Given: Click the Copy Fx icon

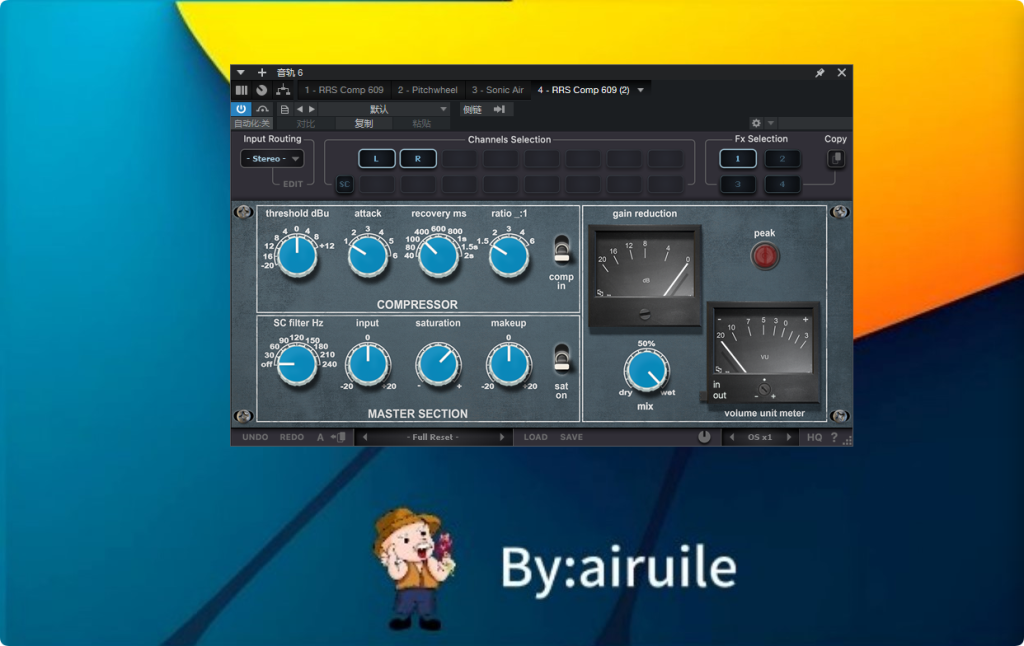Looking at the screenshot, I should pos(836,159).
